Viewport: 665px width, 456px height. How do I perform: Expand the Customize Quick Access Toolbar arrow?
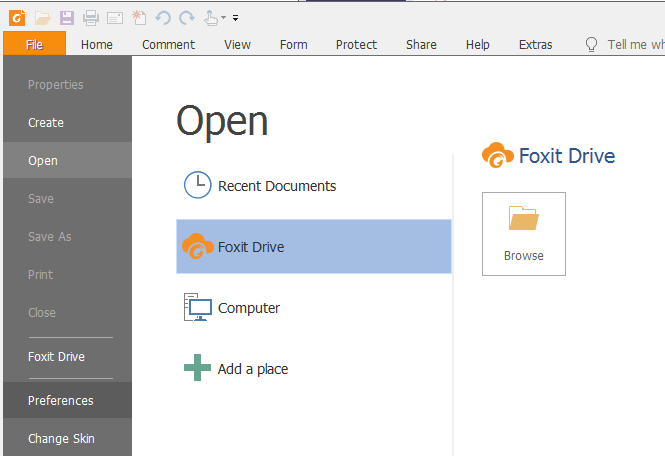235,18
